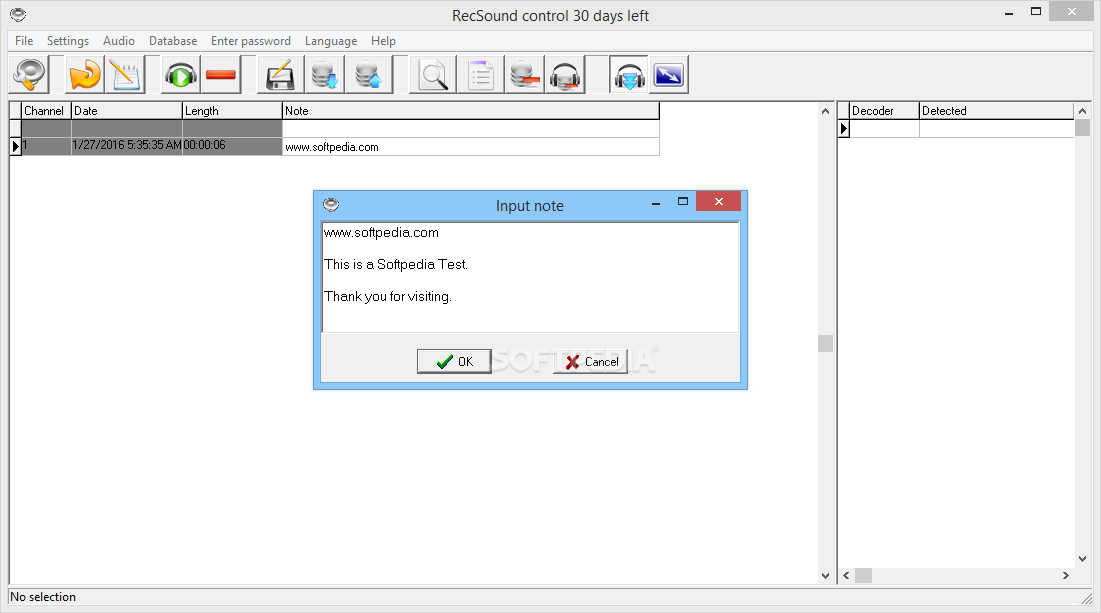Click Decoder panel horizontal scrollbar thumb

pos(863,575)
